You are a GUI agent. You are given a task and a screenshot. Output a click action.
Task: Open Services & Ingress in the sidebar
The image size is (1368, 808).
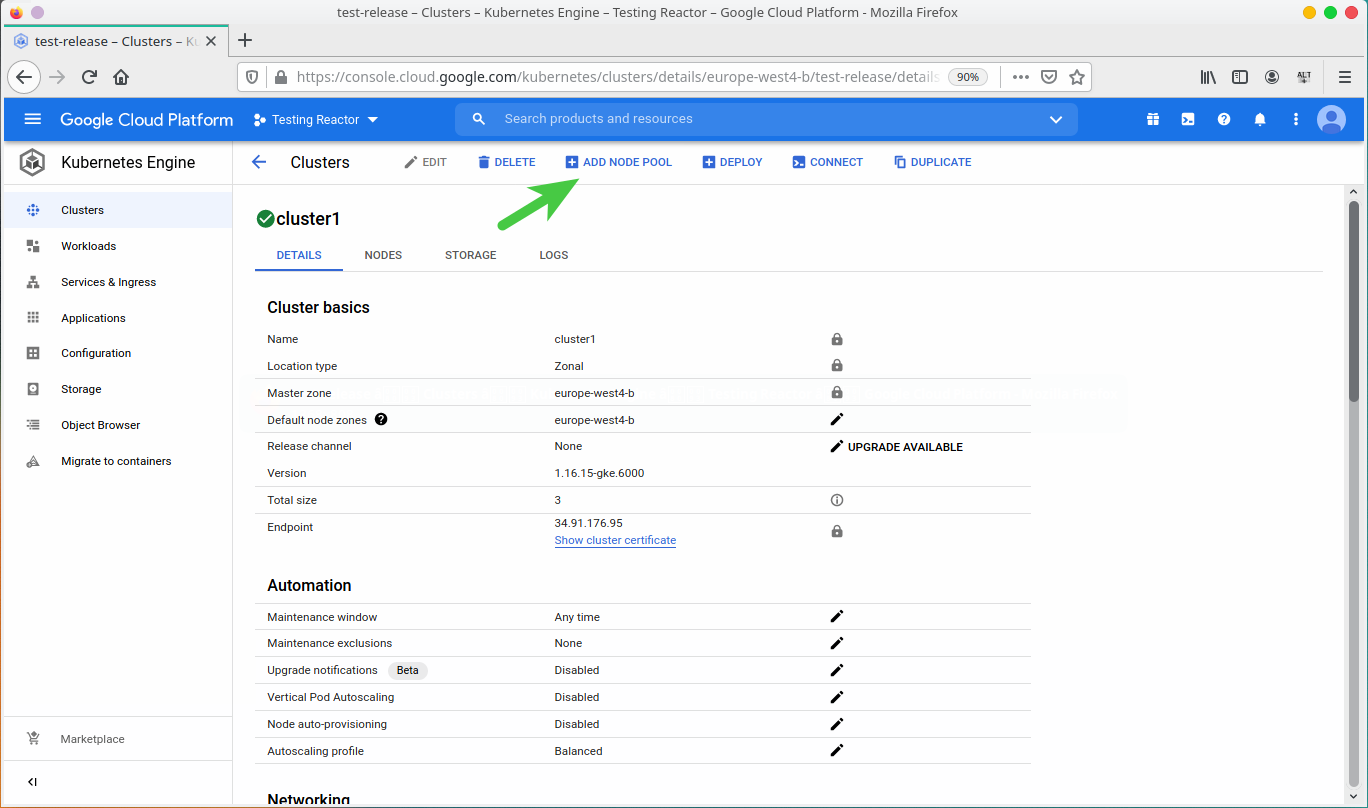(116, 282)
